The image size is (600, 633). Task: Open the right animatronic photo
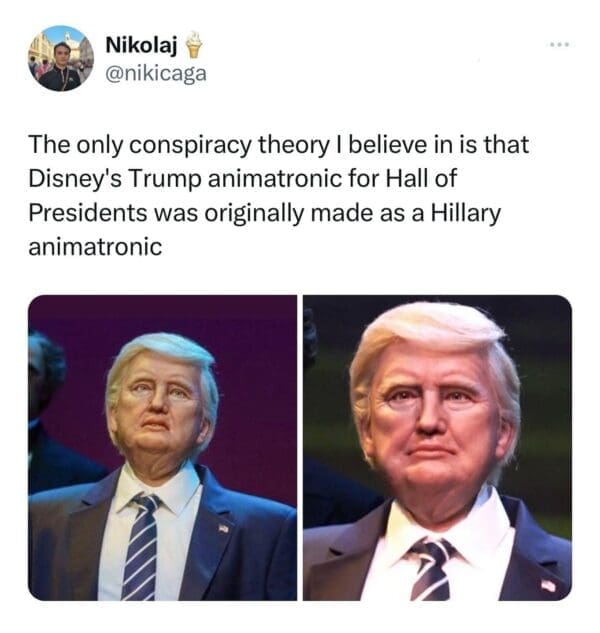click(x=437, y=448)
